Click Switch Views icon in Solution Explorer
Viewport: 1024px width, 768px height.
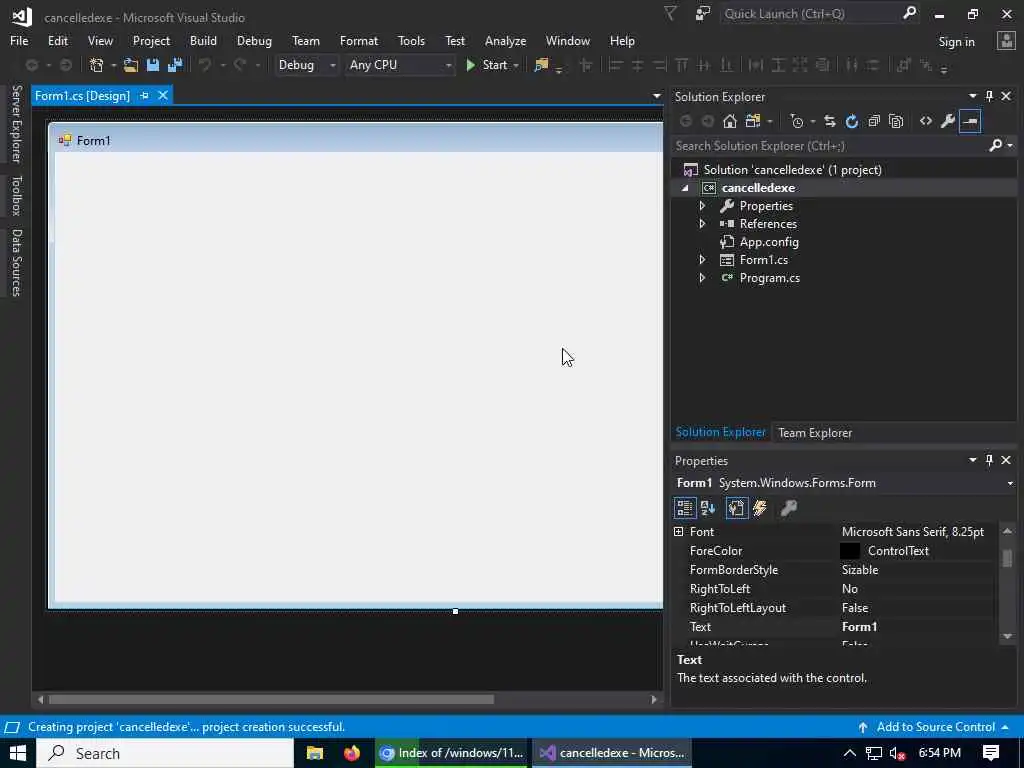coord(753,121)
